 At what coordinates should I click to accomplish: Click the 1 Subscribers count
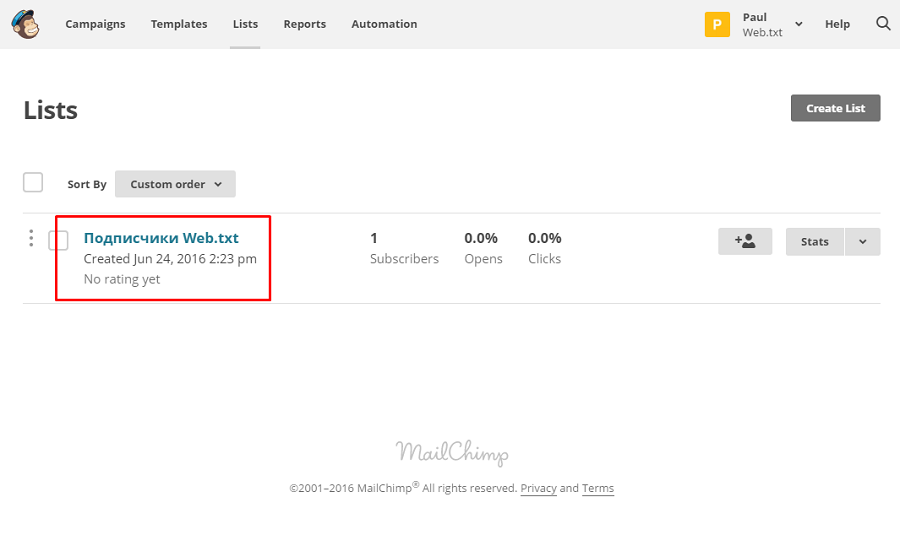[404, 248]
